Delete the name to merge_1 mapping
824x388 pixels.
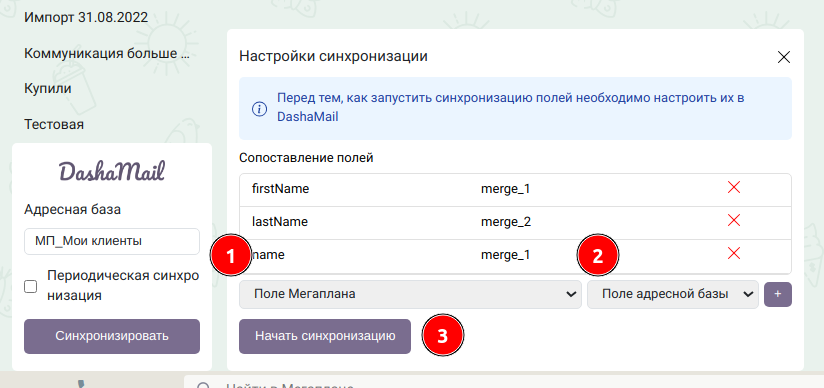coord(734,254)
